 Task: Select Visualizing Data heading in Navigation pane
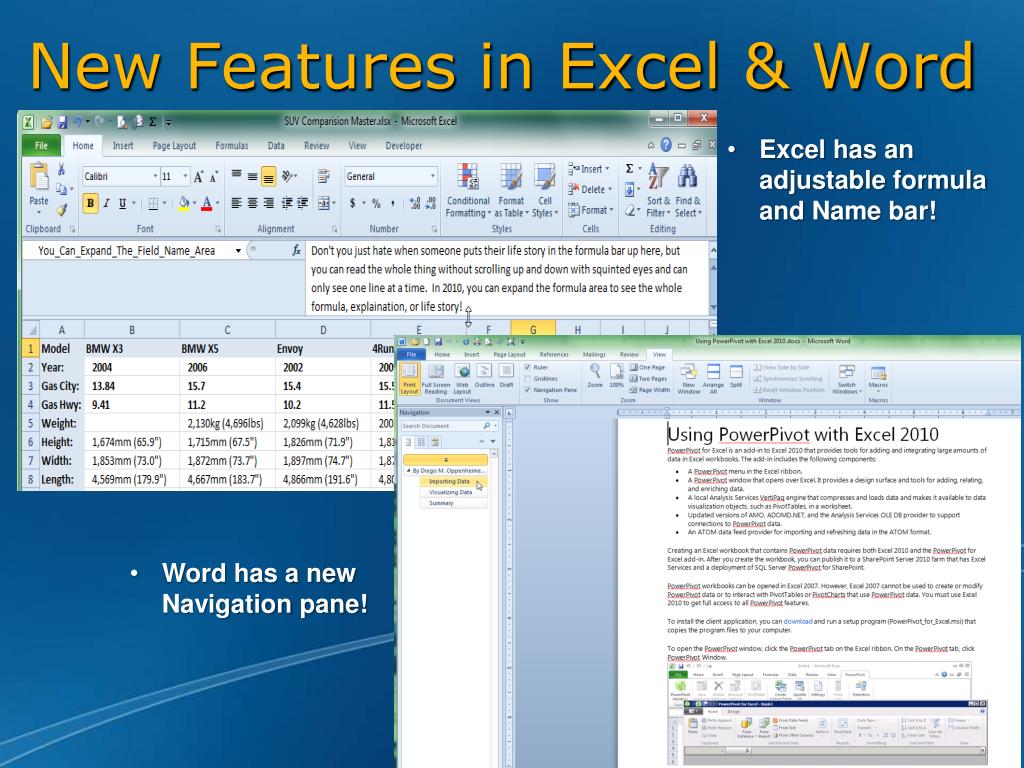(451, 492)
